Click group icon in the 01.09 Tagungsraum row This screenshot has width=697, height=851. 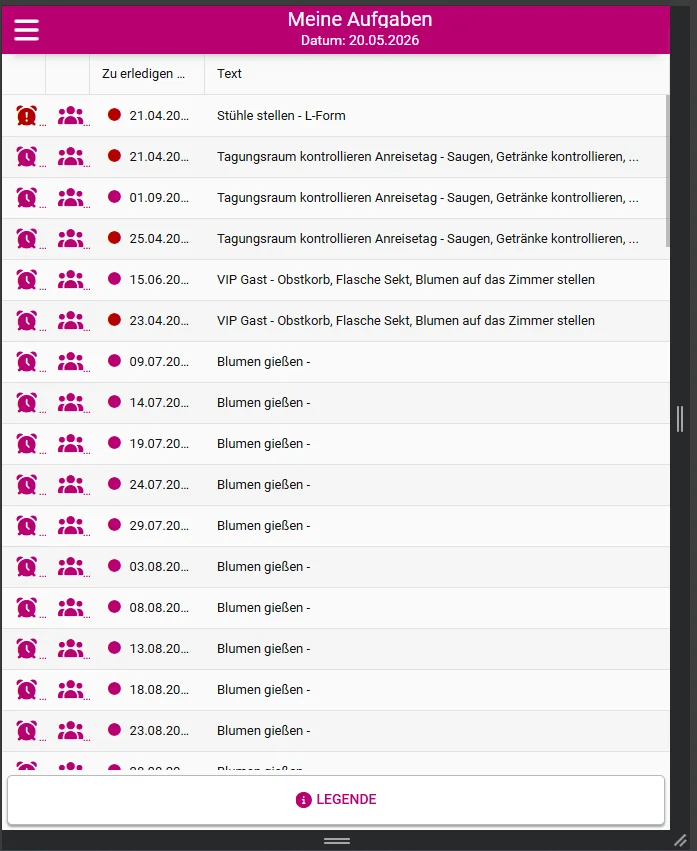point(71,198)
